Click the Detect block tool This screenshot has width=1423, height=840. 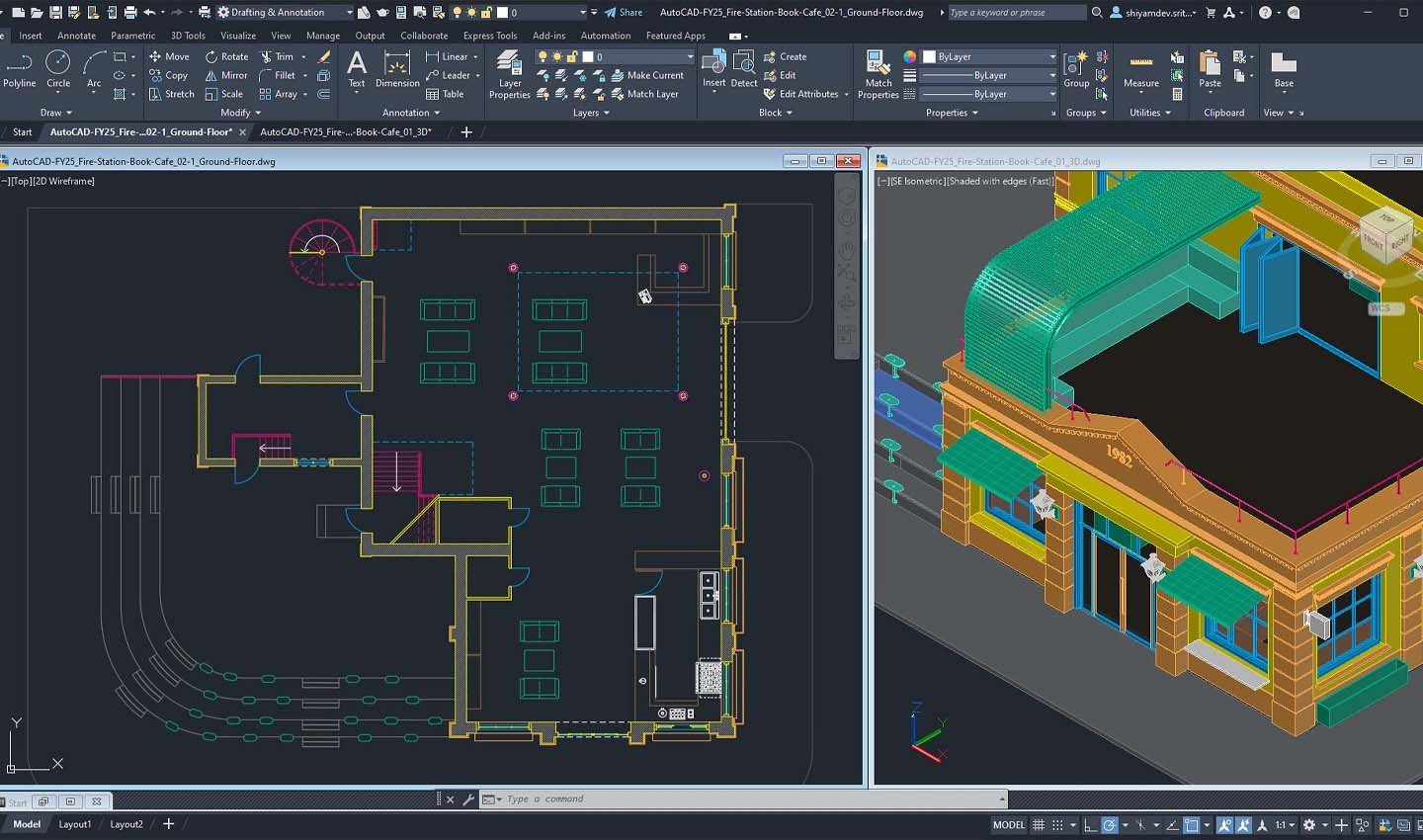click(x=744, y=70)
